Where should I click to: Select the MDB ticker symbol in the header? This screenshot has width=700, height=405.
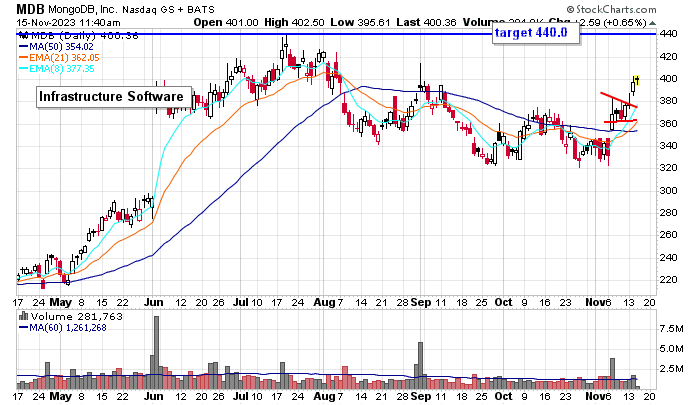[x=30, y=9]
